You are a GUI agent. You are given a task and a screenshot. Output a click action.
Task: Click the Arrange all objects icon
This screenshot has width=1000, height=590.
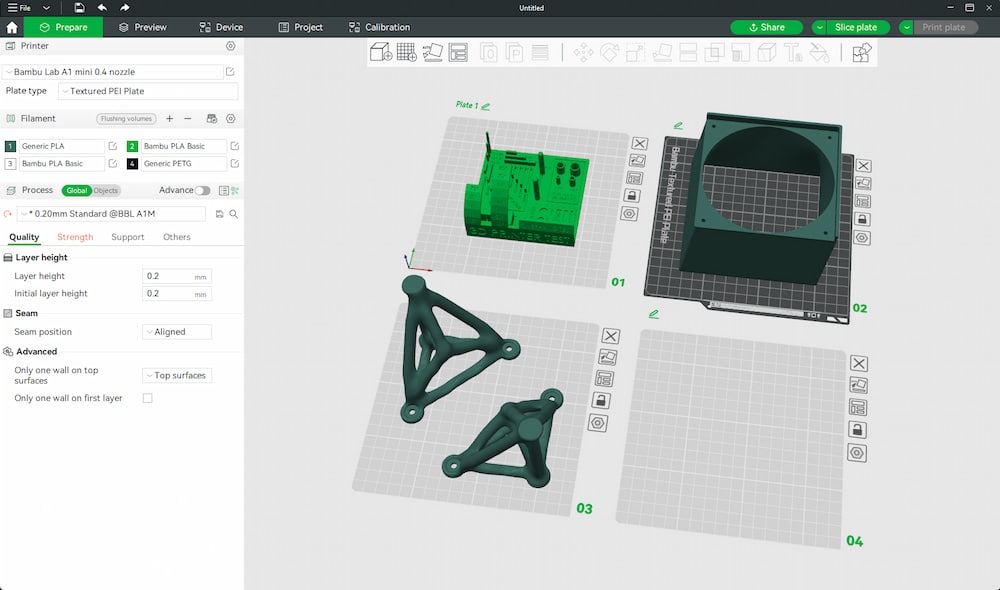click(458, 52)
